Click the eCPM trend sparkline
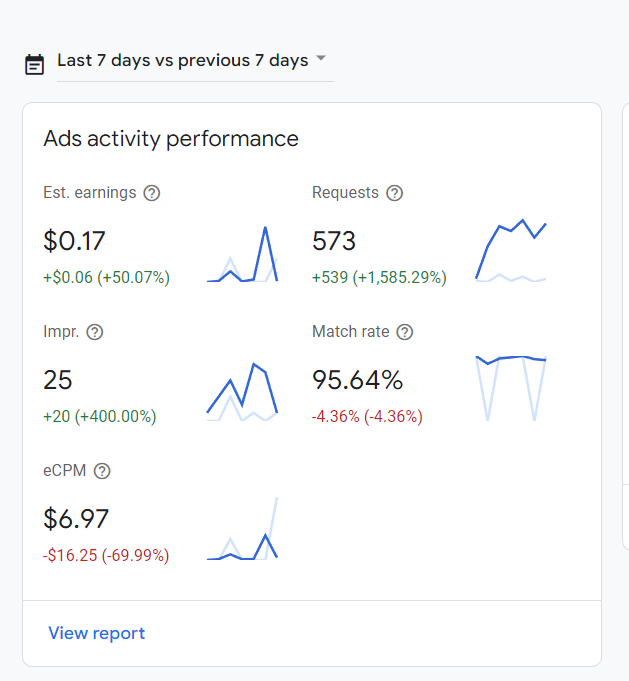 coord(242,530)
